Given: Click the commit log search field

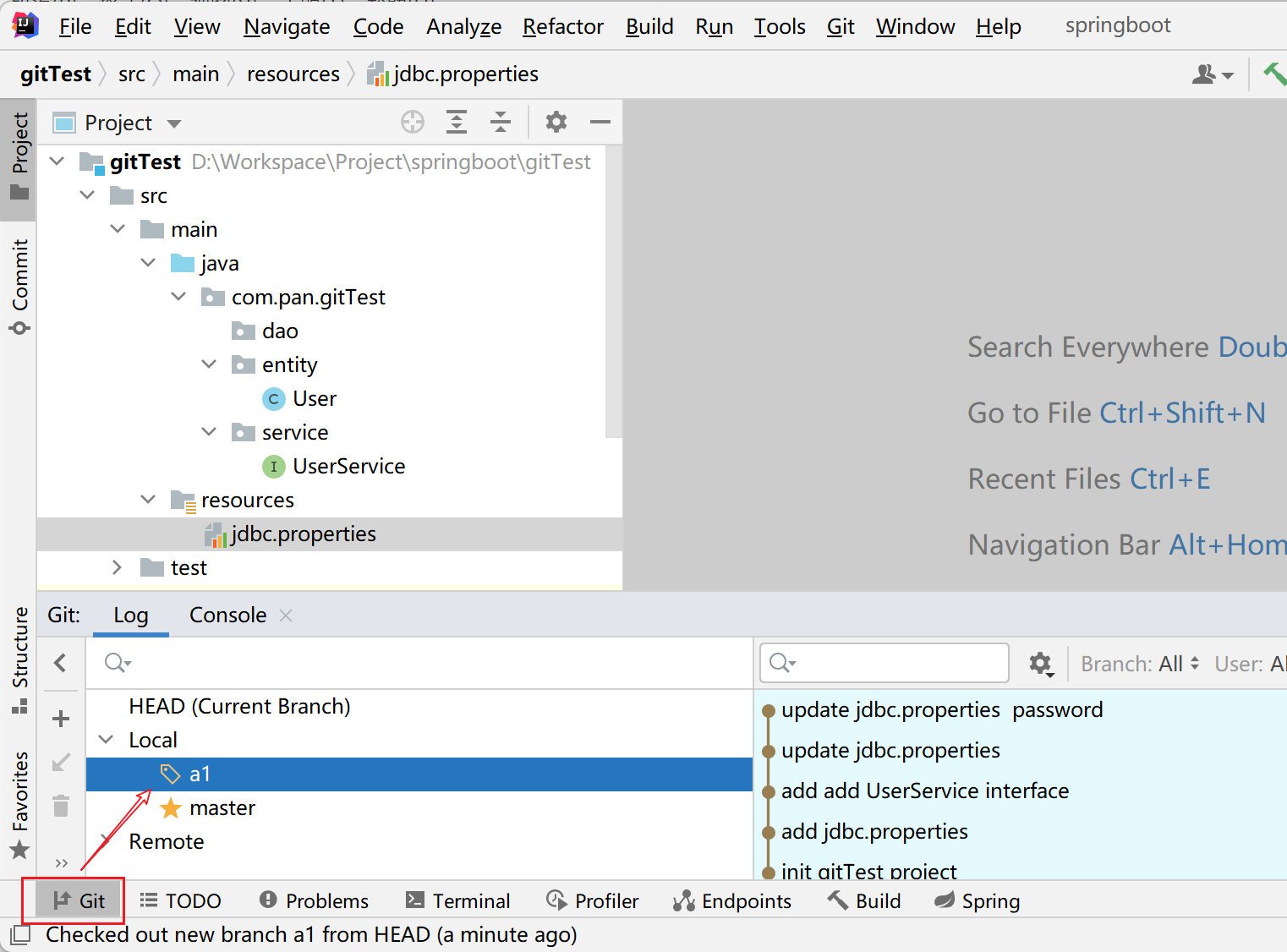Looking at the screenshot, I should pyautogui.click(x=896, y=663).
